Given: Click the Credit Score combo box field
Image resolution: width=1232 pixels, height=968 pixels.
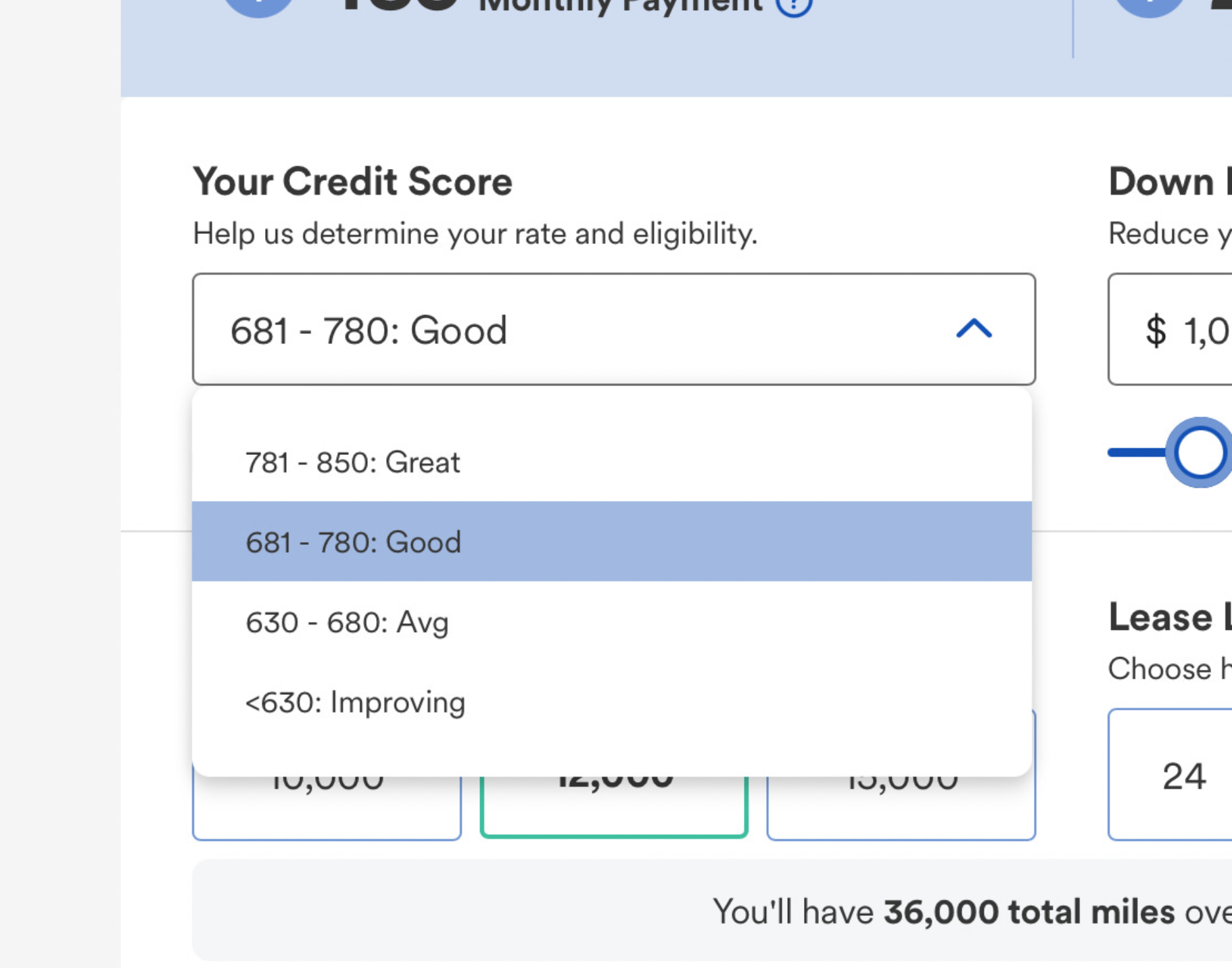Looking at the screenshot, I should tap(575, 329).
